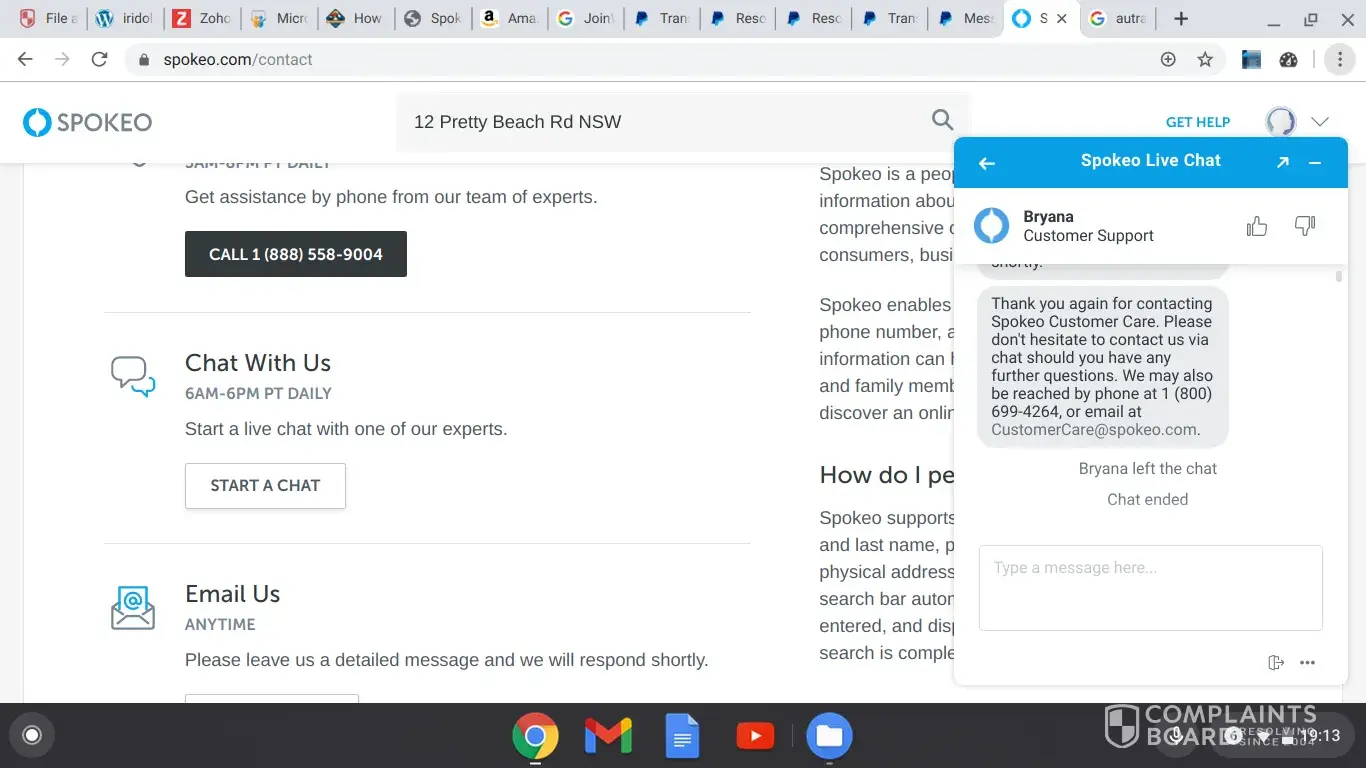Click the 'Email Us' heading
Image resolution: width=1366 pixels, height=768 pixels.
click(x=233, y=594)
